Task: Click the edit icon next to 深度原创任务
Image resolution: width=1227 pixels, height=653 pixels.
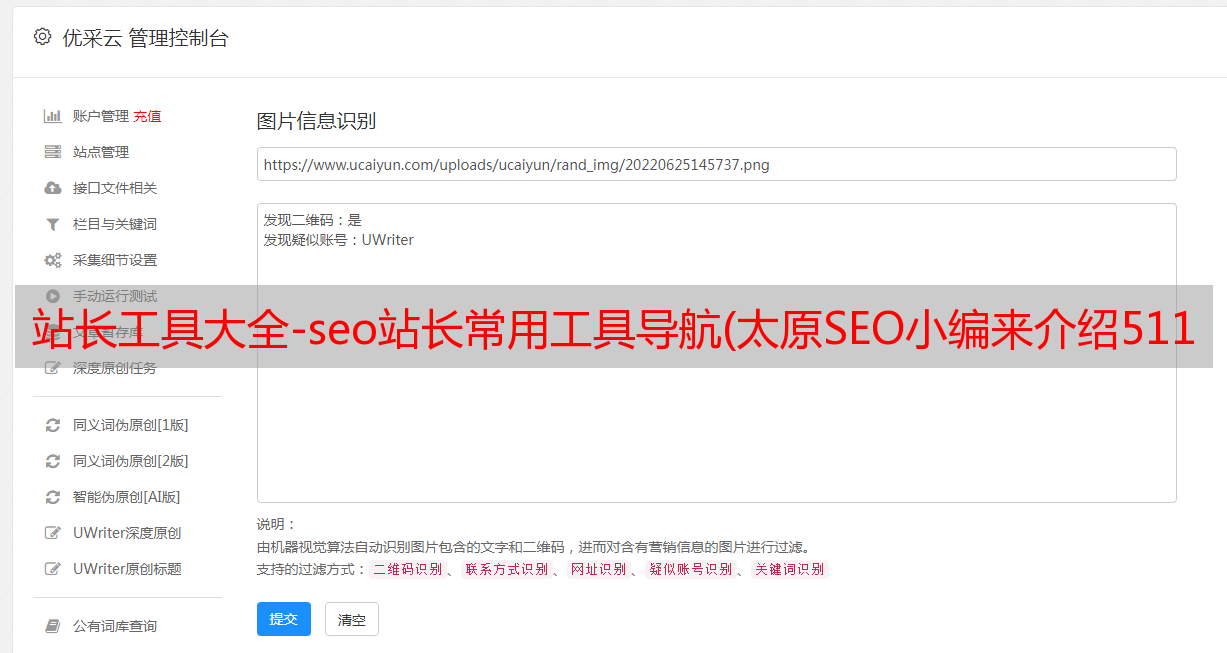Action: pos(53,368)
